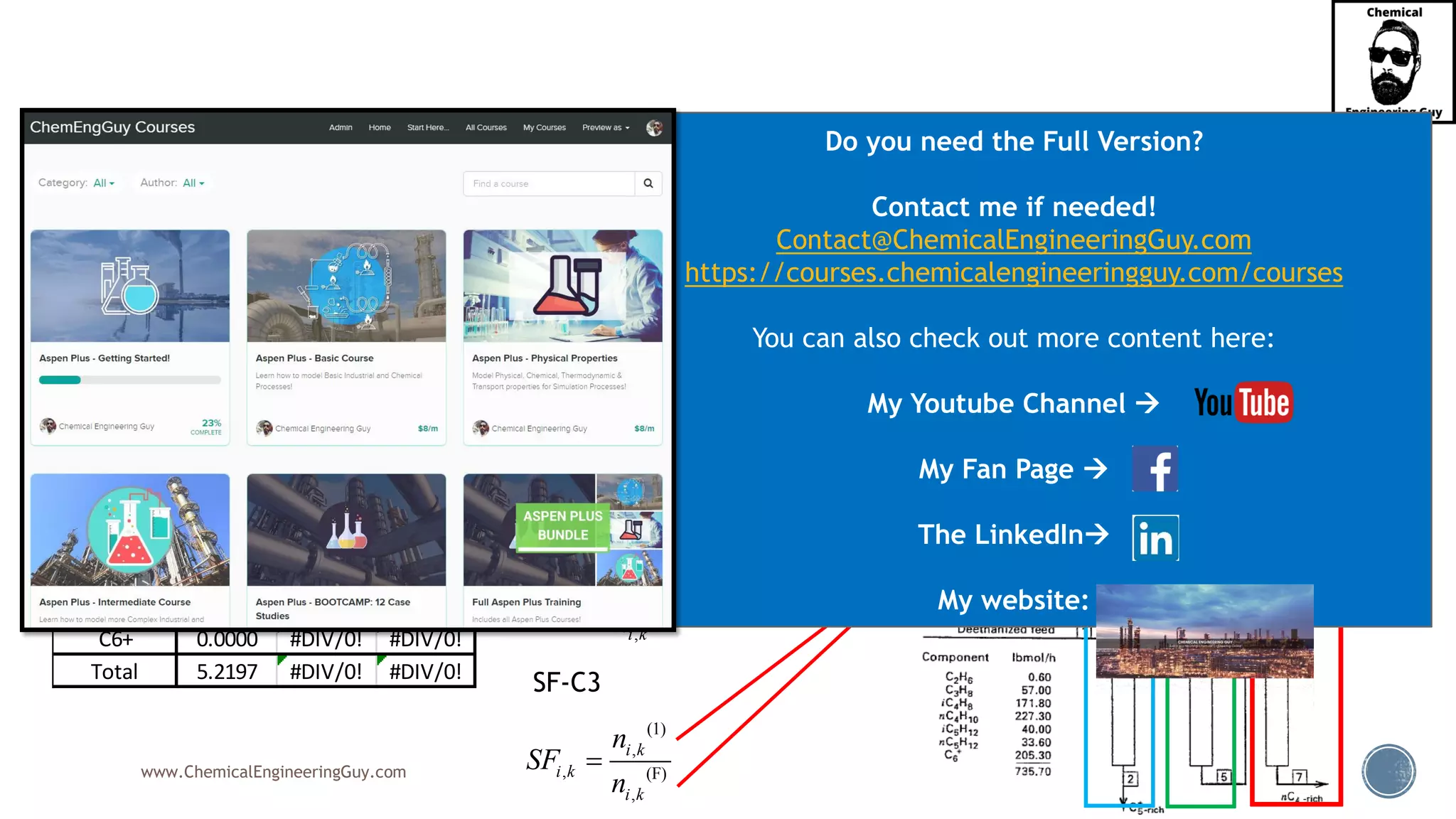
Task: Open Aspen Plus - Intermediate Course thumbnail
Action: [x=130, y=530]
